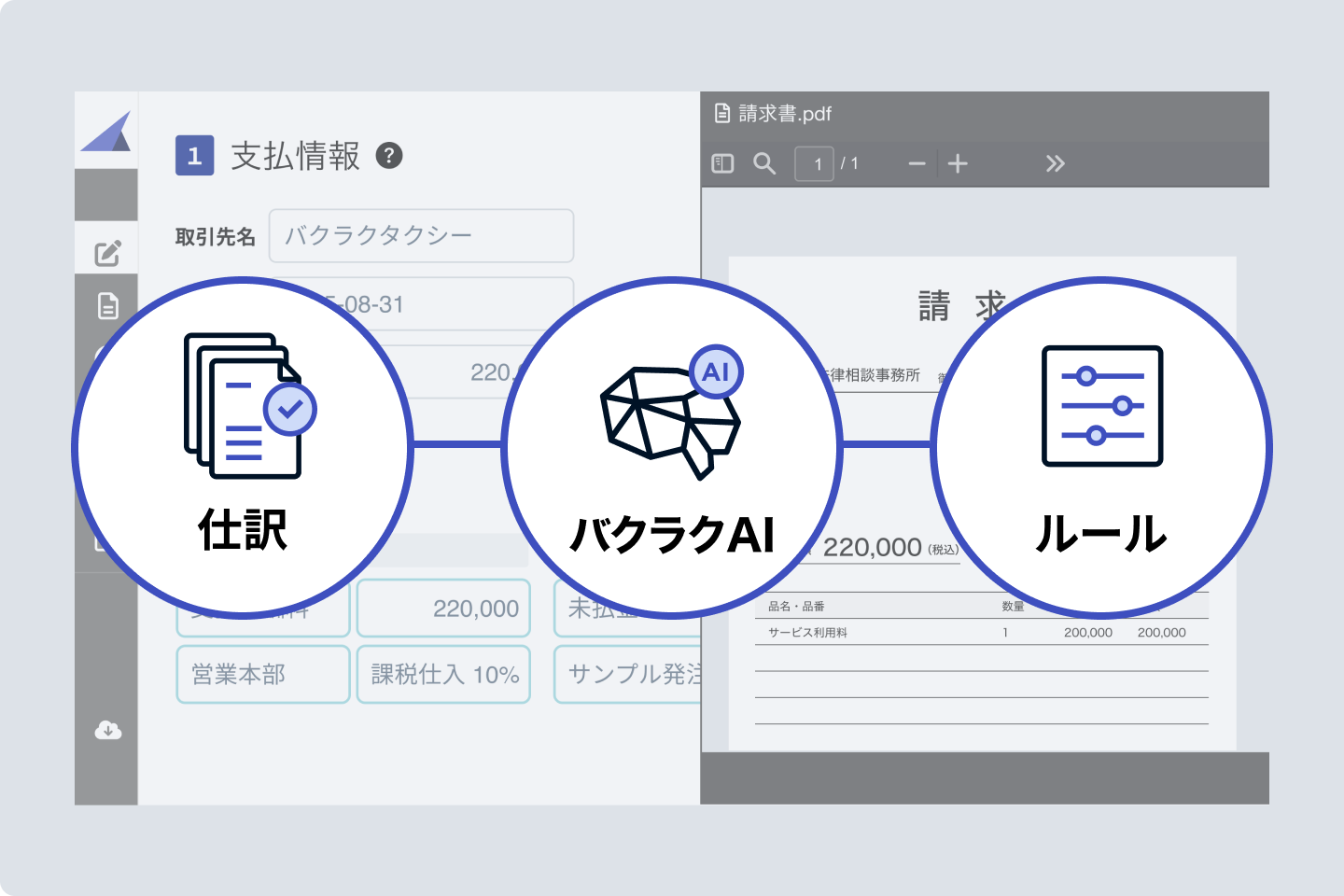The image size is (1344, 896).
Task: Click the 支払情報 heading
Action: point(295,156)
